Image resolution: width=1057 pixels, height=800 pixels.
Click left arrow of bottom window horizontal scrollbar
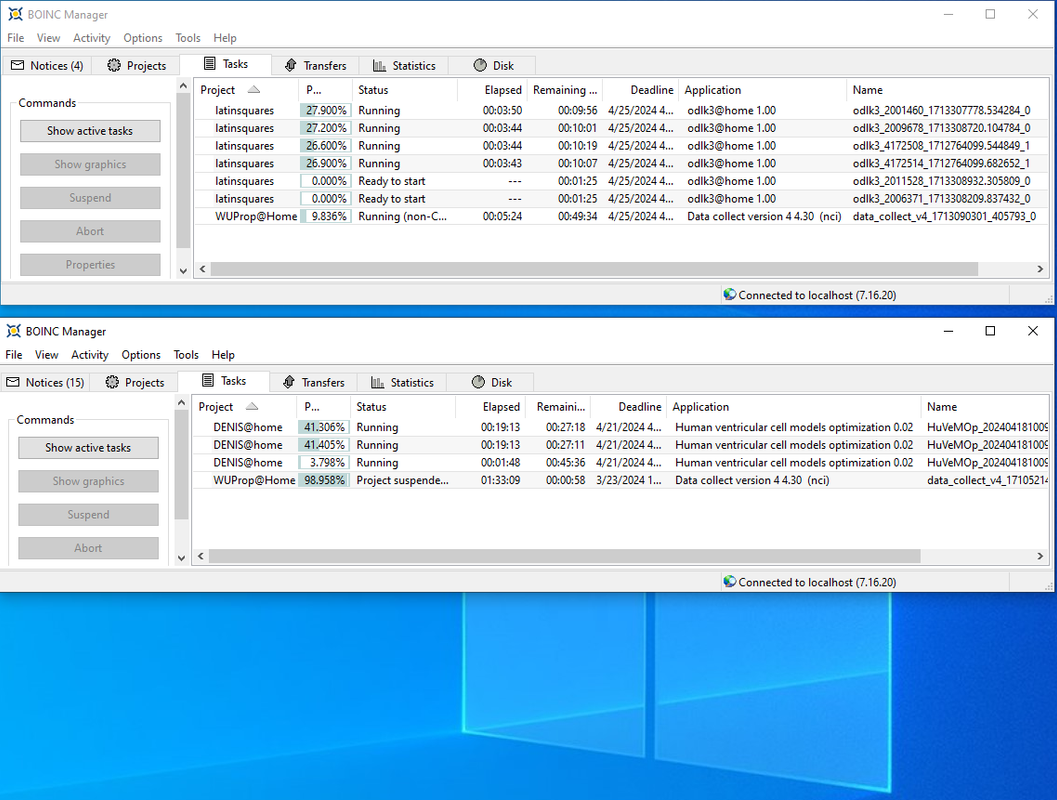tap(200, 556)
